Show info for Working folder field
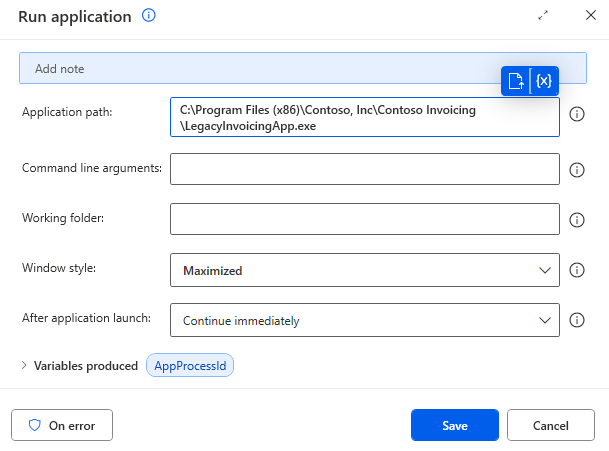The height and width of the screenshot is (451, 609). click(577, 220)
